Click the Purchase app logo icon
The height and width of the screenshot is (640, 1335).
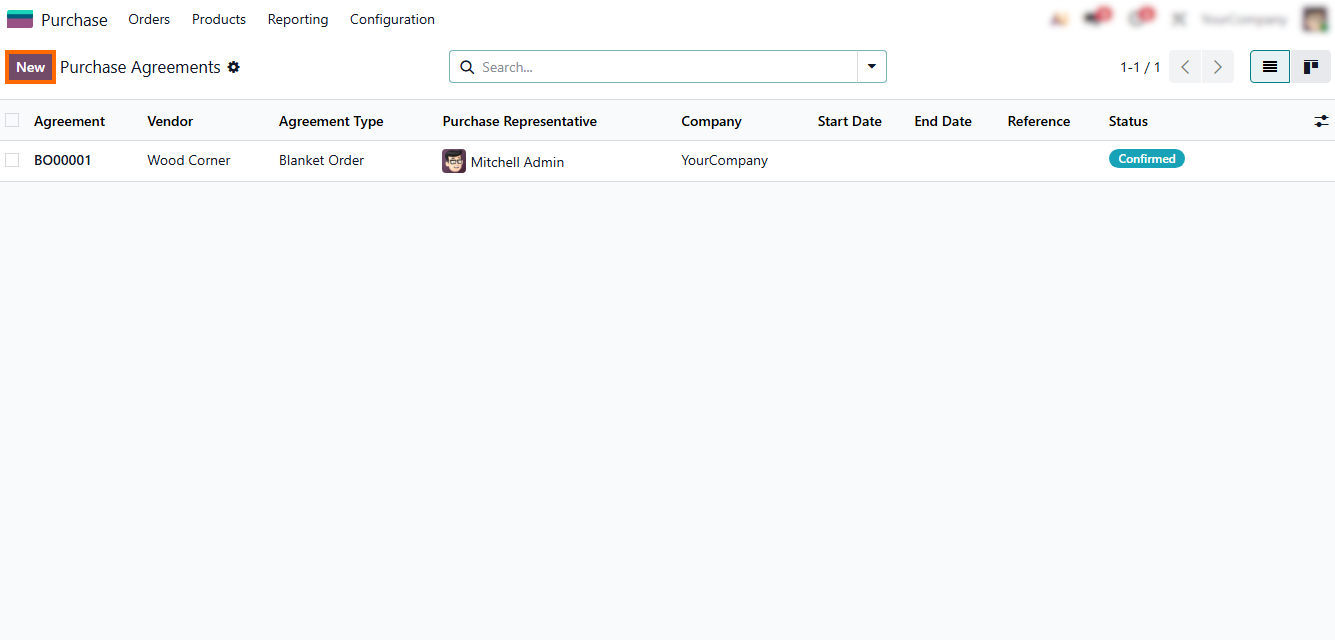(x=20, y=19)
